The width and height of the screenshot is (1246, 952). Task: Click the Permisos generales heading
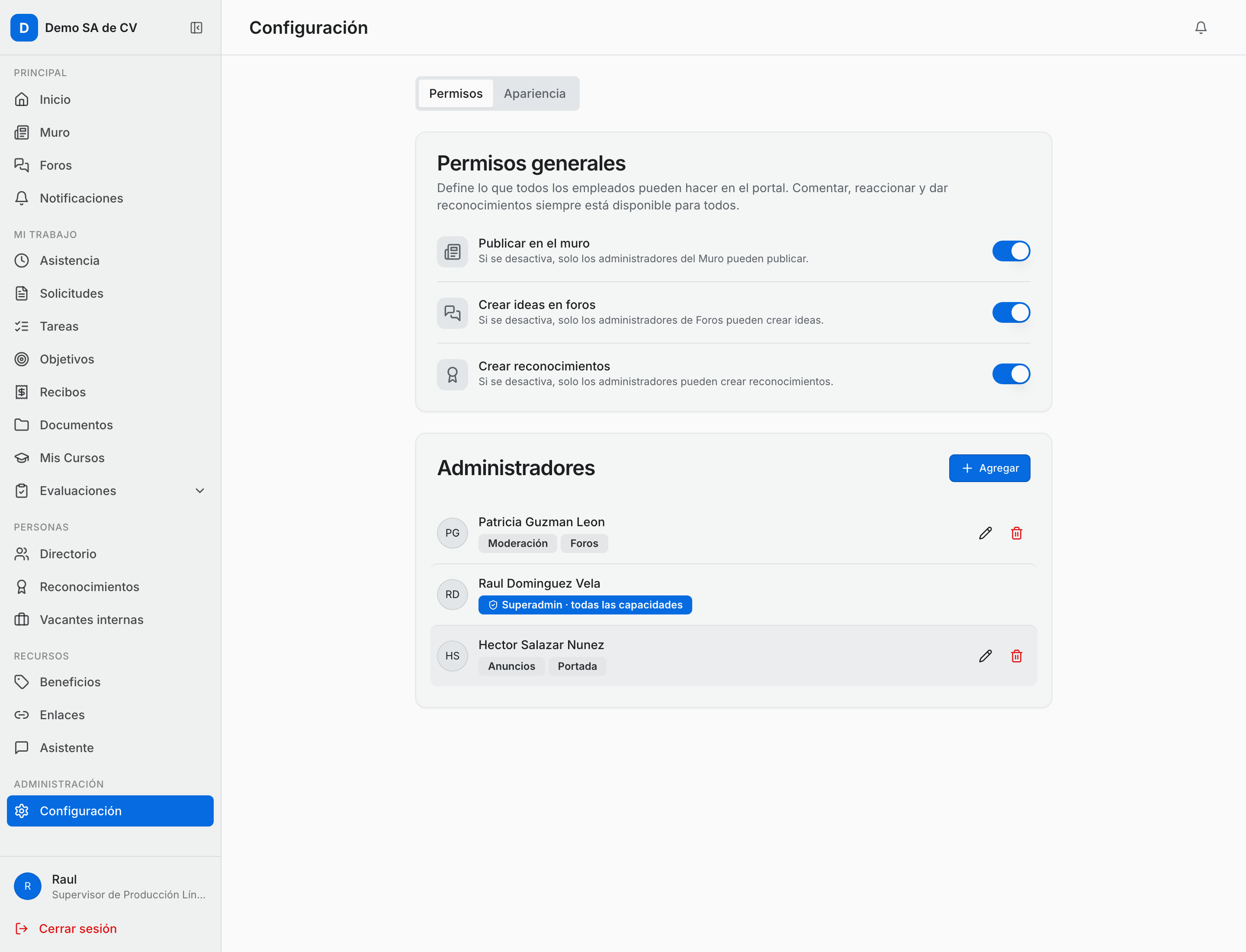click(531, 163)
